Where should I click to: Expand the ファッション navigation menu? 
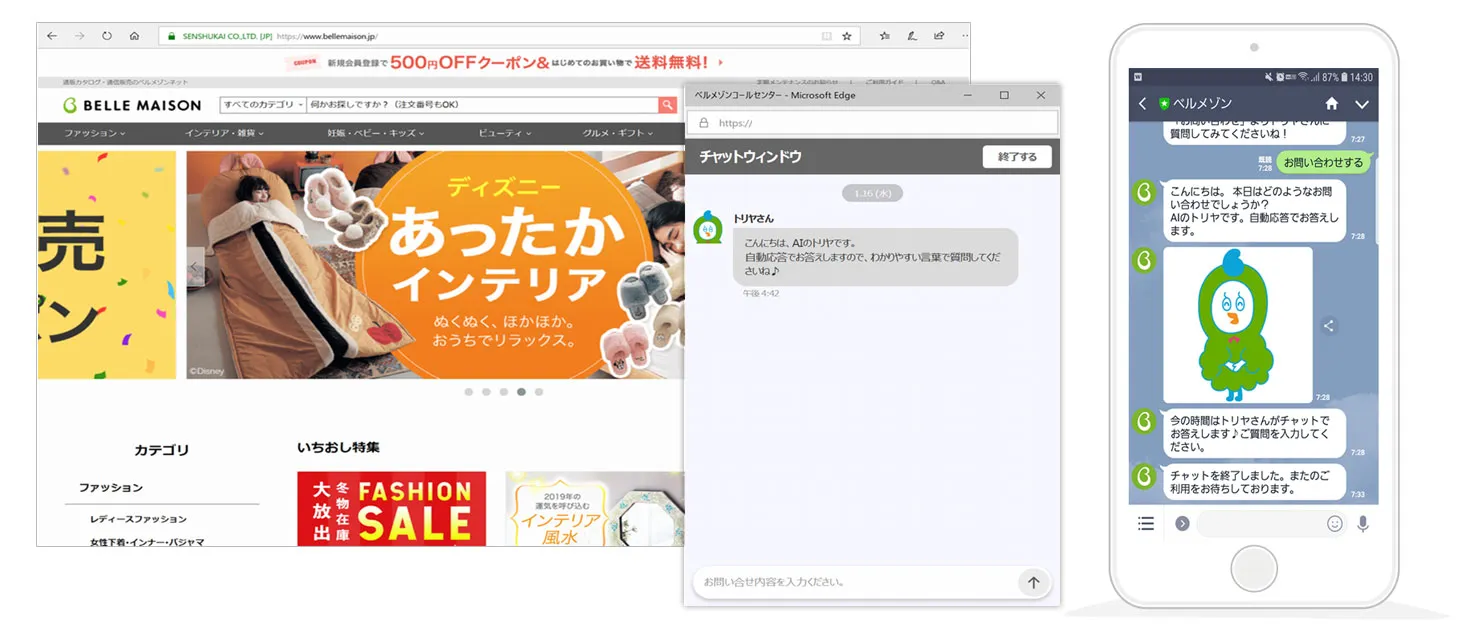(x=95, y=133)
